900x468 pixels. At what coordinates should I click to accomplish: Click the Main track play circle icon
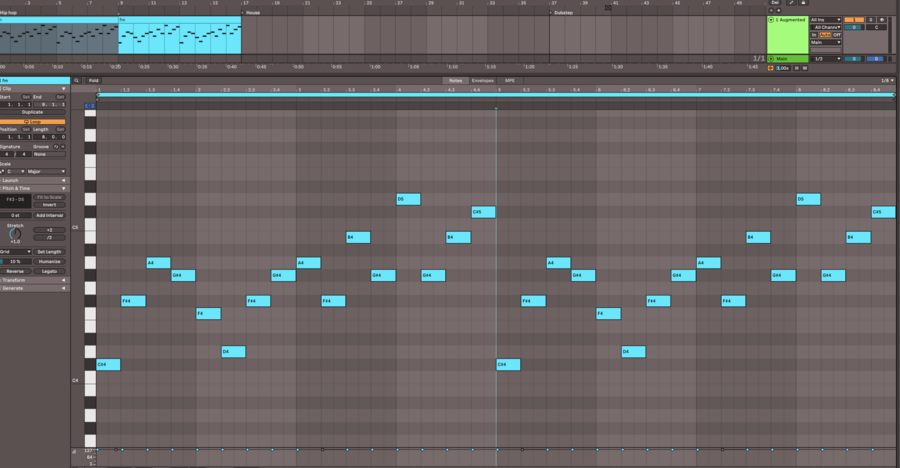point(771,59)
